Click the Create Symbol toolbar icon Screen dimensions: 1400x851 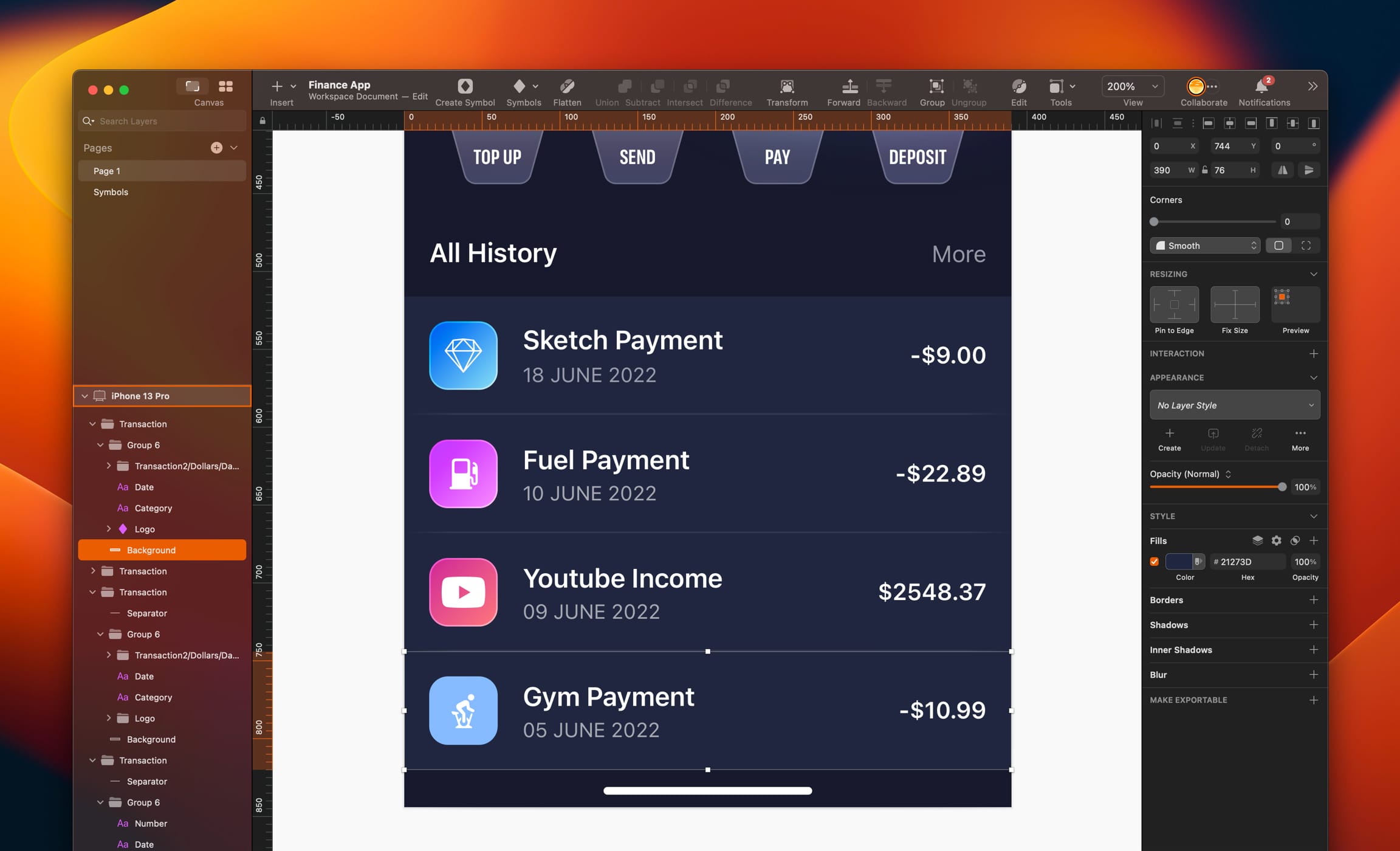point(465,86)
